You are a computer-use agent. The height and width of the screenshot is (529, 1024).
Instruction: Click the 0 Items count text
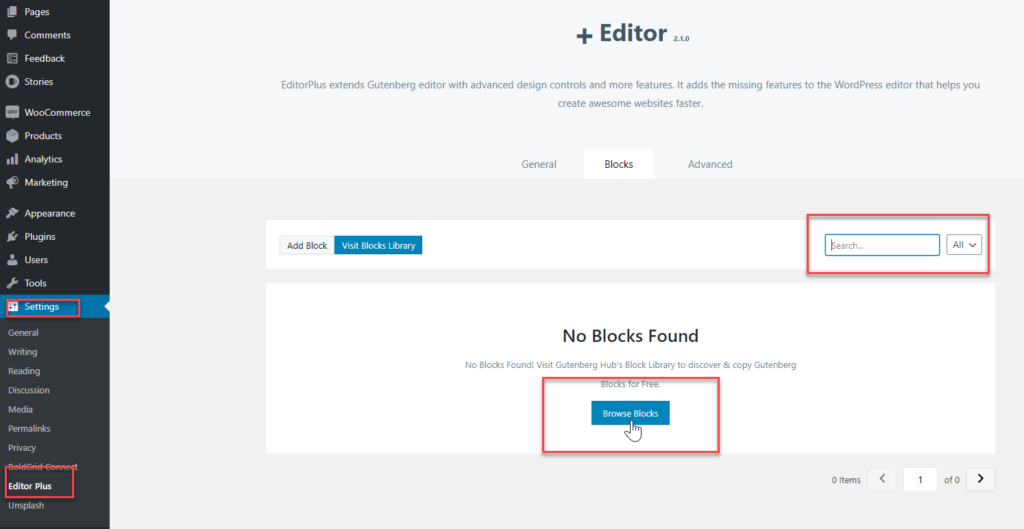(x=846, y=480)
